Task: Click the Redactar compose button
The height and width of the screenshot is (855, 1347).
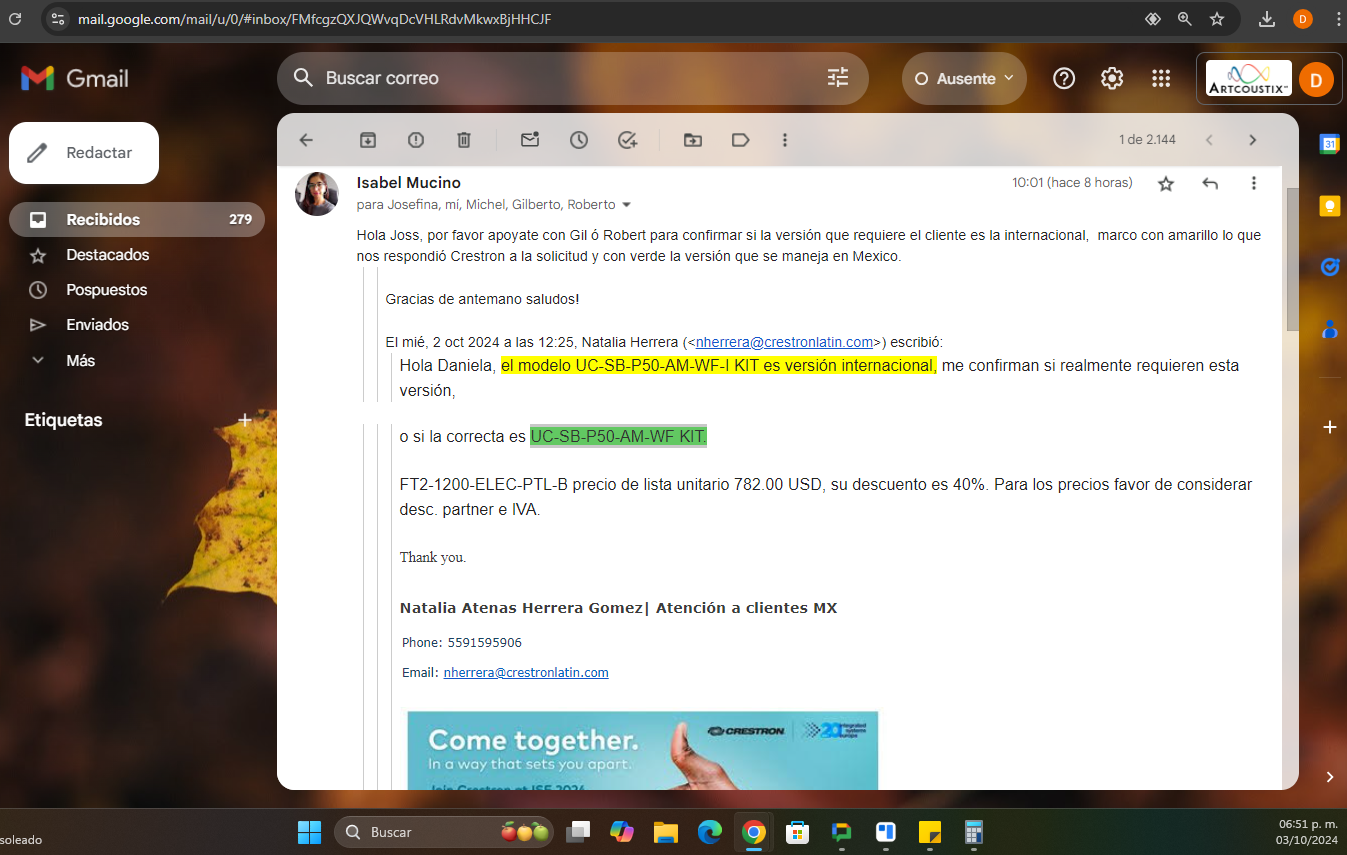Action: pyautogui.click(x=84, y=153)
